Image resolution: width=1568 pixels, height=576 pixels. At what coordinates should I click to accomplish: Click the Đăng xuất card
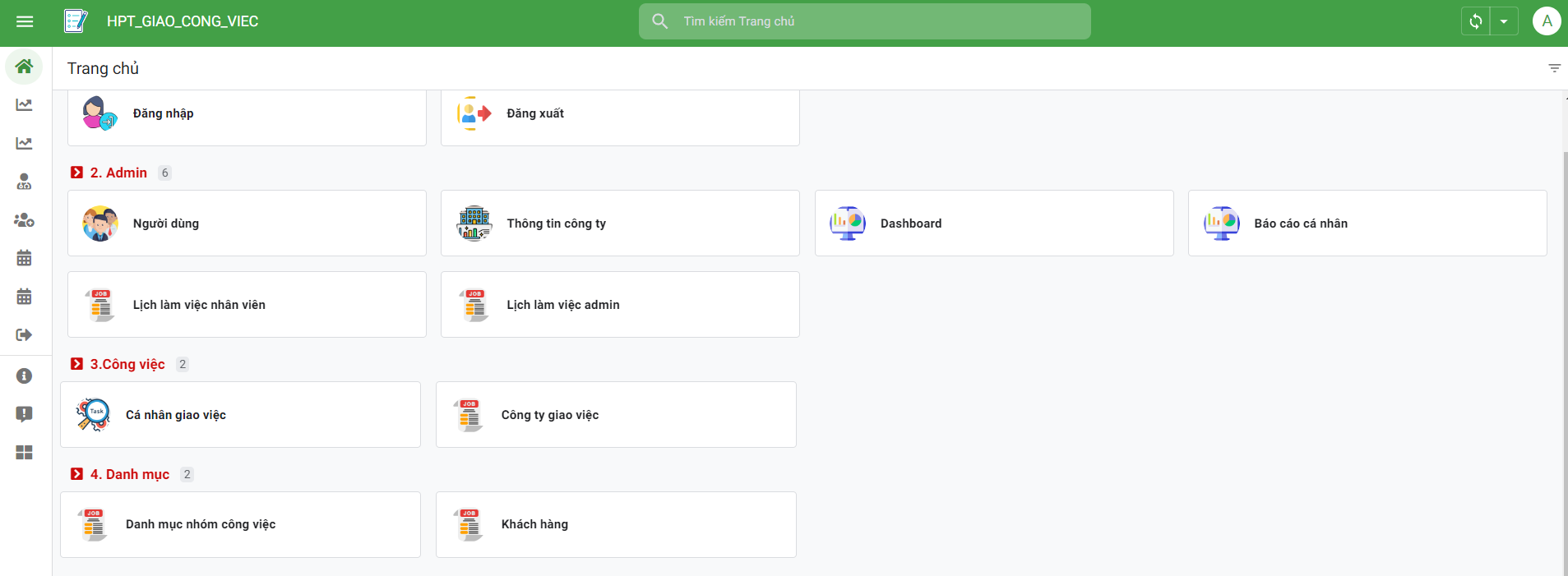pyautogui.click(x=620, y=114)
